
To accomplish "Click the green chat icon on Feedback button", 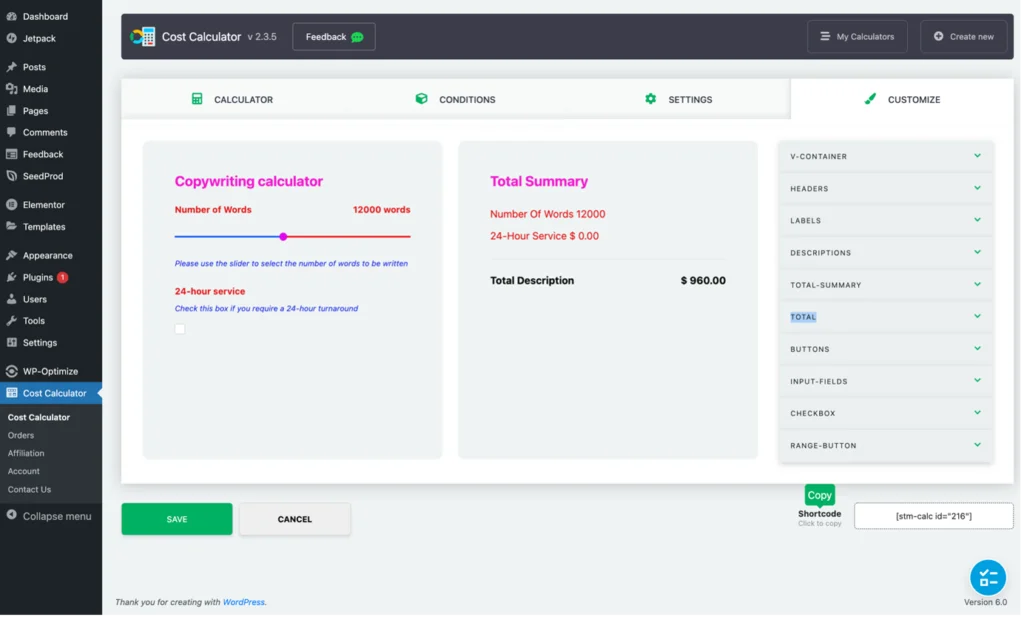I will pos(358,37).
